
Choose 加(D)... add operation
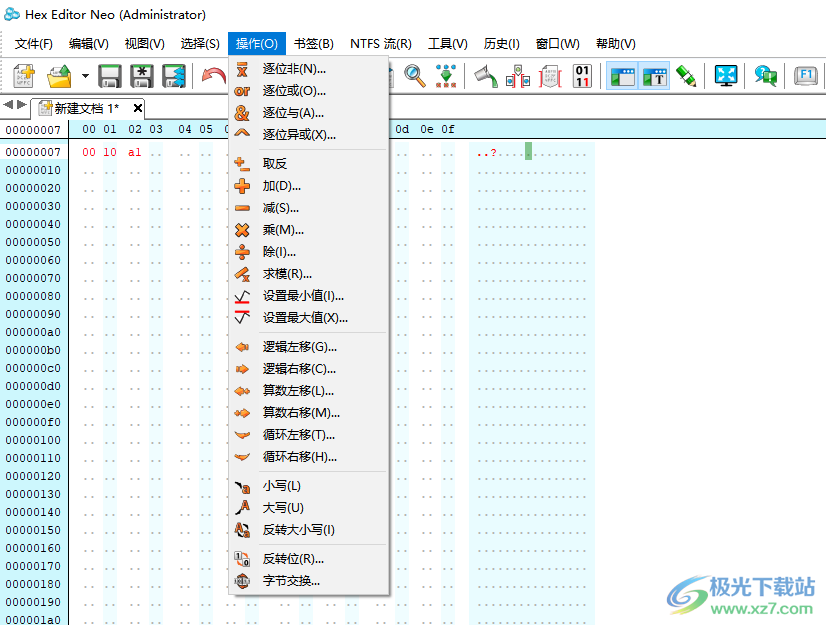pos(309,186)
